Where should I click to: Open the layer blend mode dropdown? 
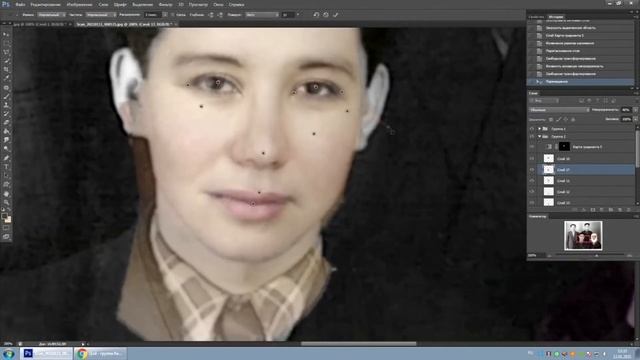(559, 110)
